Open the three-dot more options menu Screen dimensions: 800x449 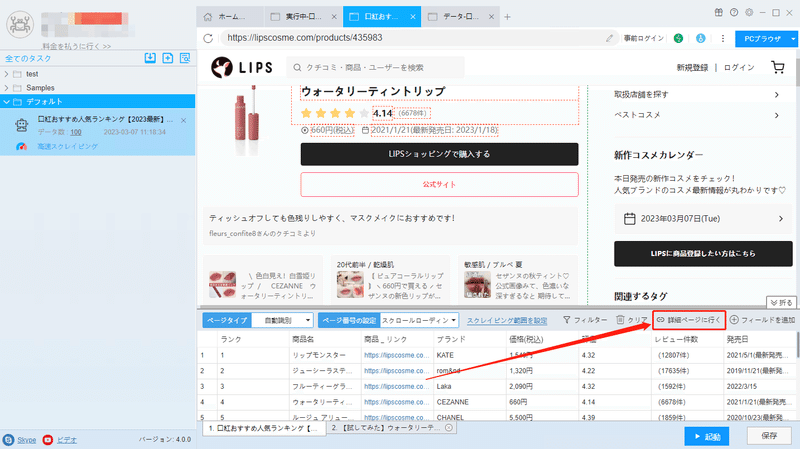pos(722,38)
